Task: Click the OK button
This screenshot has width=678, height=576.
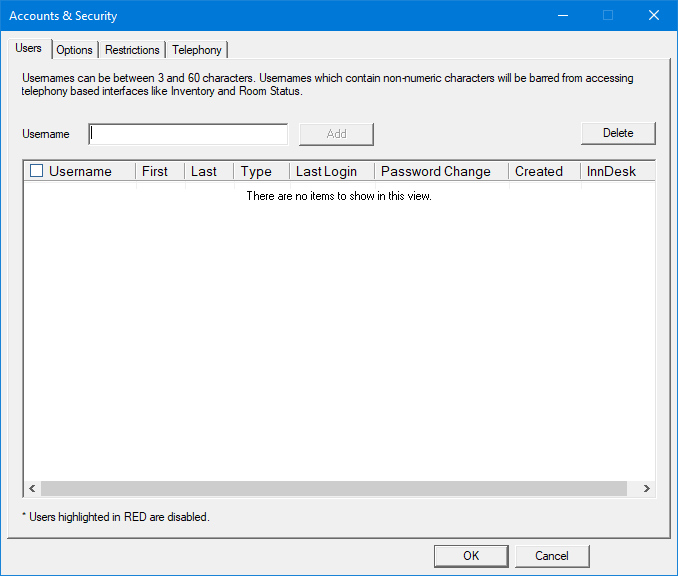Action: pyautogui.click(x=471, y=556)
